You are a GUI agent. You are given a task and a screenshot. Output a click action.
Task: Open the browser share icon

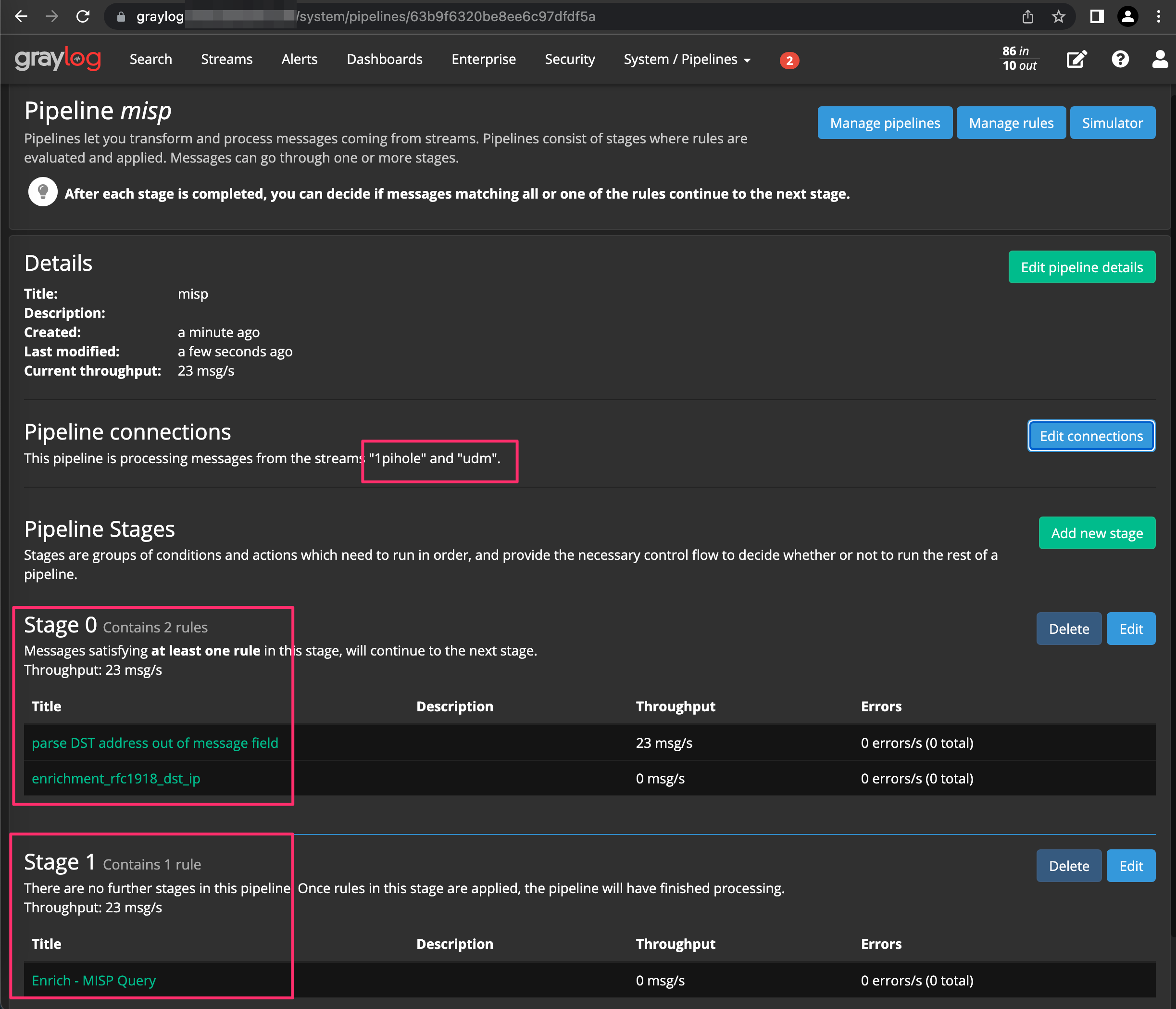point(1027,16)
